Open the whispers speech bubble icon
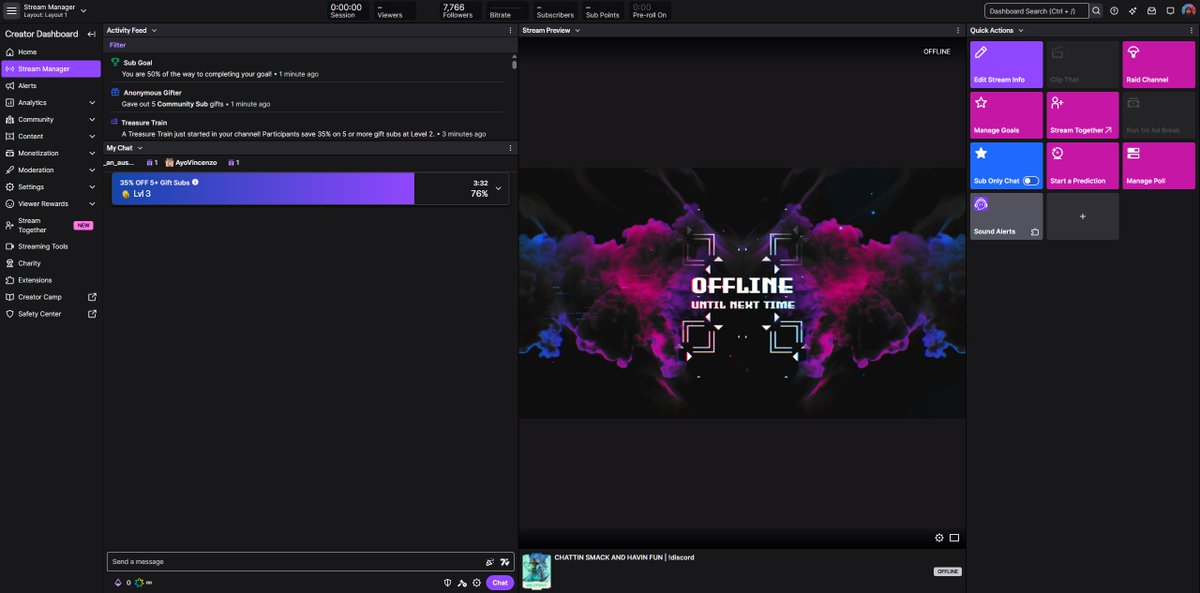This screenshot has width=1200, height=593. click(x=1170, y=11)
